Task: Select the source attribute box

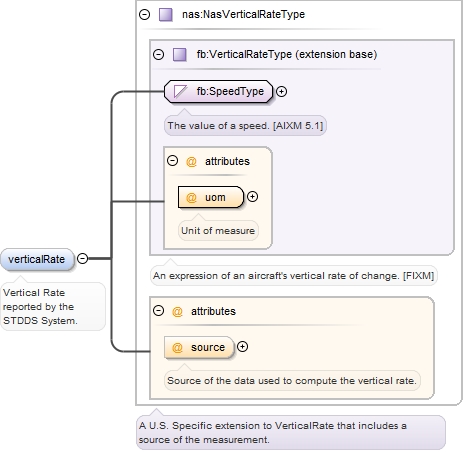Action: tap(199, 347)
